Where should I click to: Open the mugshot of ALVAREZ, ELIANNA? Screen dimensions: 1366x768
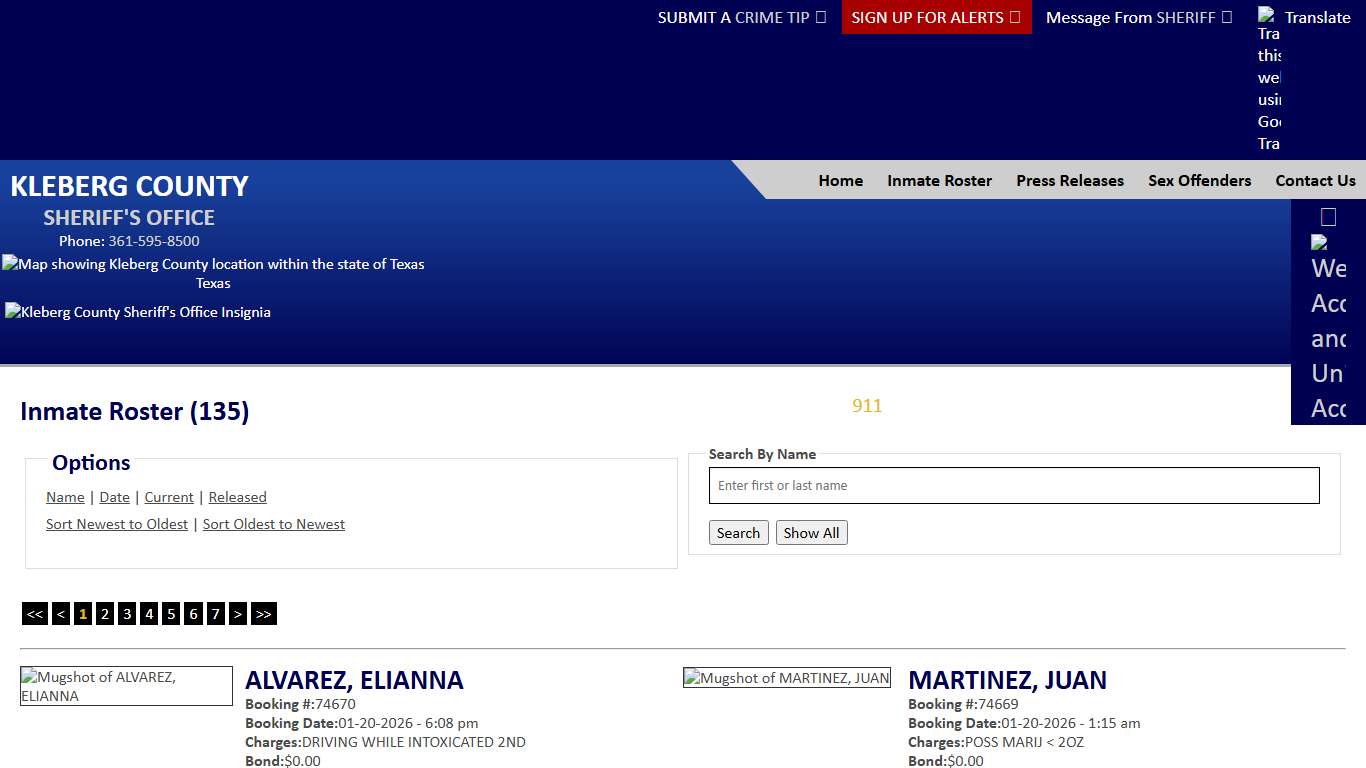(x=126, y=686)
